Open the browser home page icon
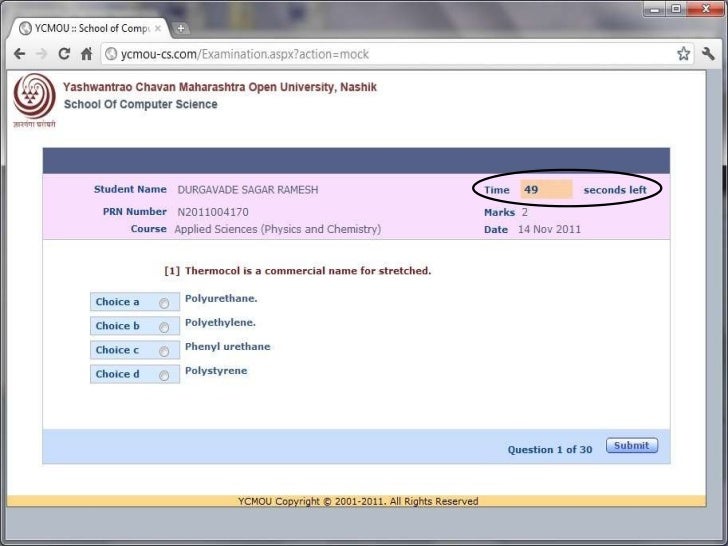Viewport: 728px width, 546px height. click(86, 54)
